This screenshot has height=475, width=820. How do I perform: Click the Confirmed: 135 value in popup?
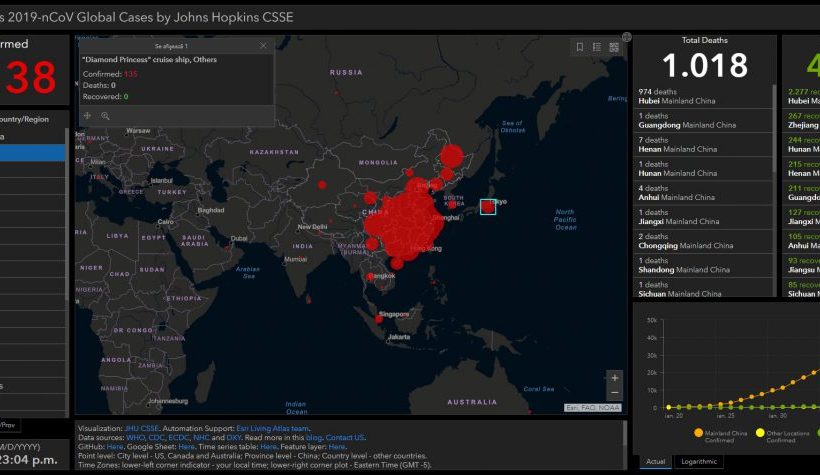tap(131, 74)
